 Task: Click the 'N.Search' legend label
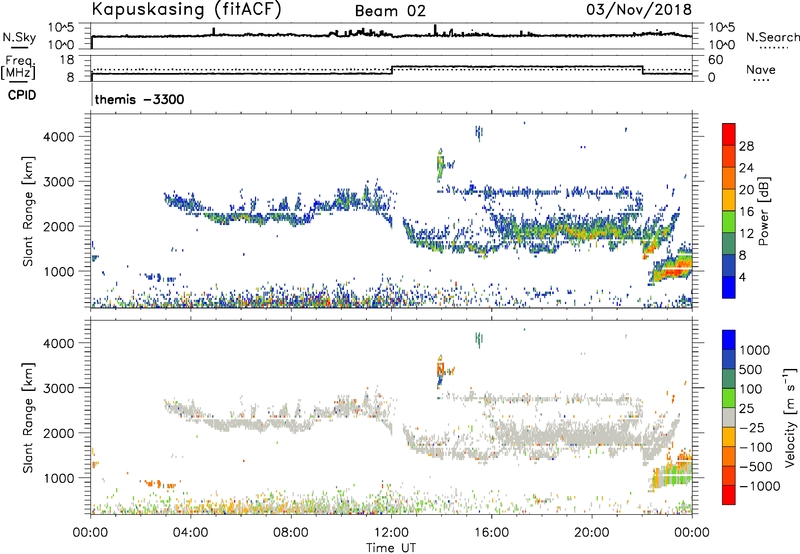point(772,37)
